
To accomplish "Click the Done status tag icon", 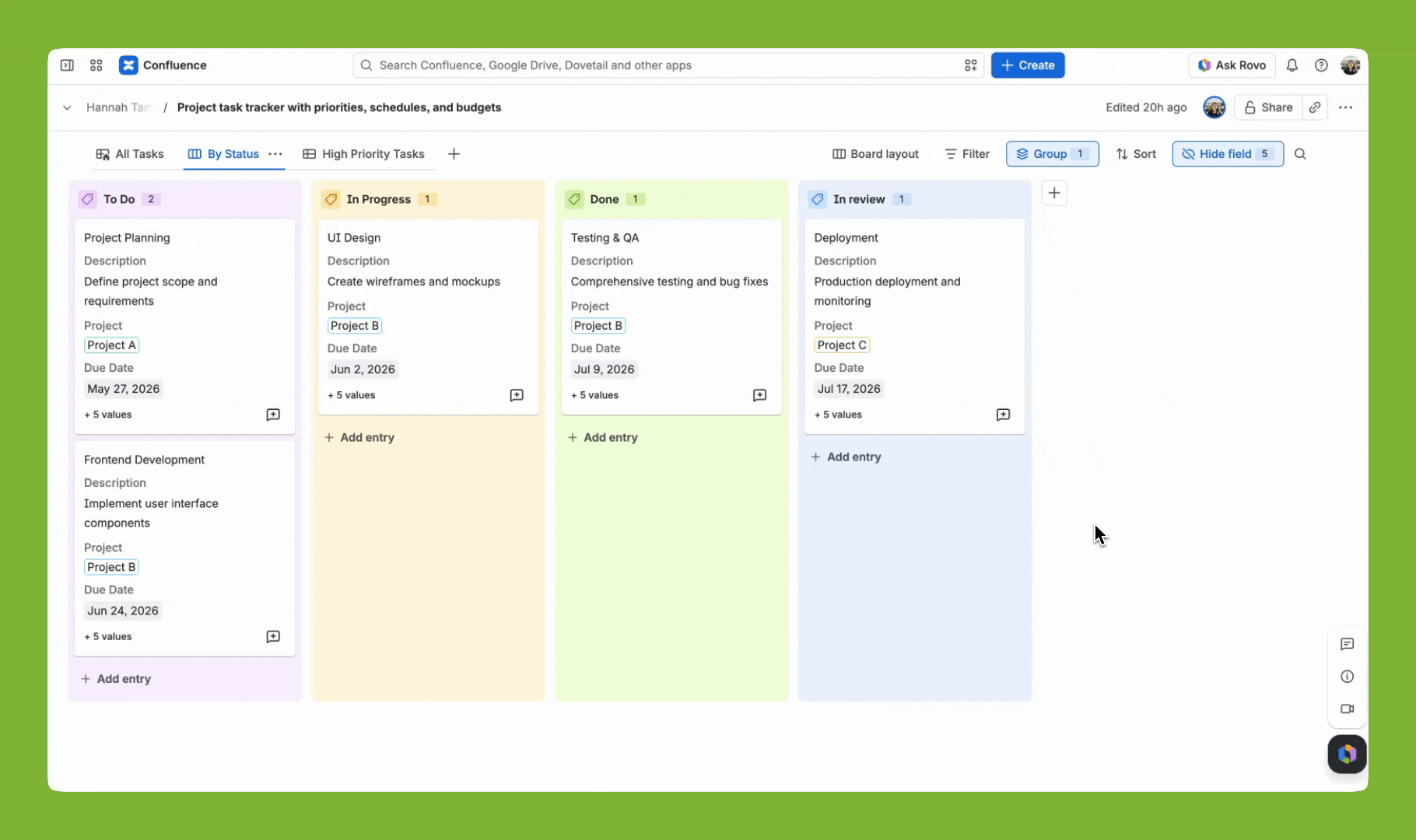I will tap(574, 199).
